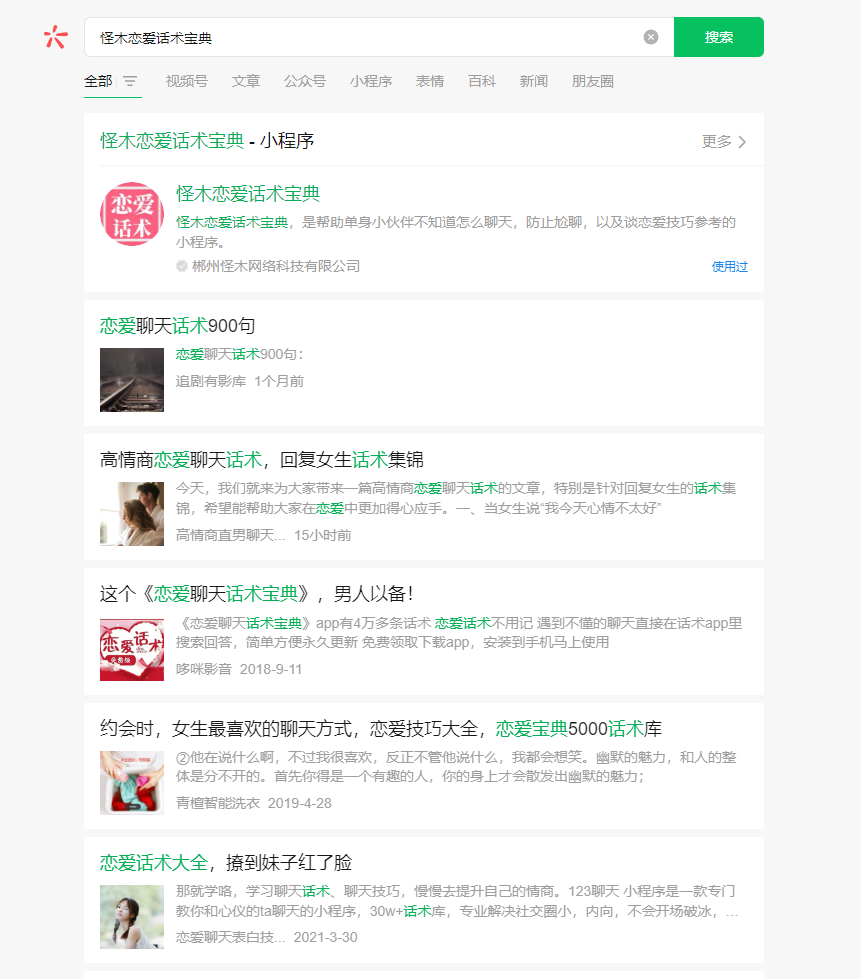The width and height of the screenshot is (861, 979).
Task: Click the green 搜索 button
Action: coord(719,37)
